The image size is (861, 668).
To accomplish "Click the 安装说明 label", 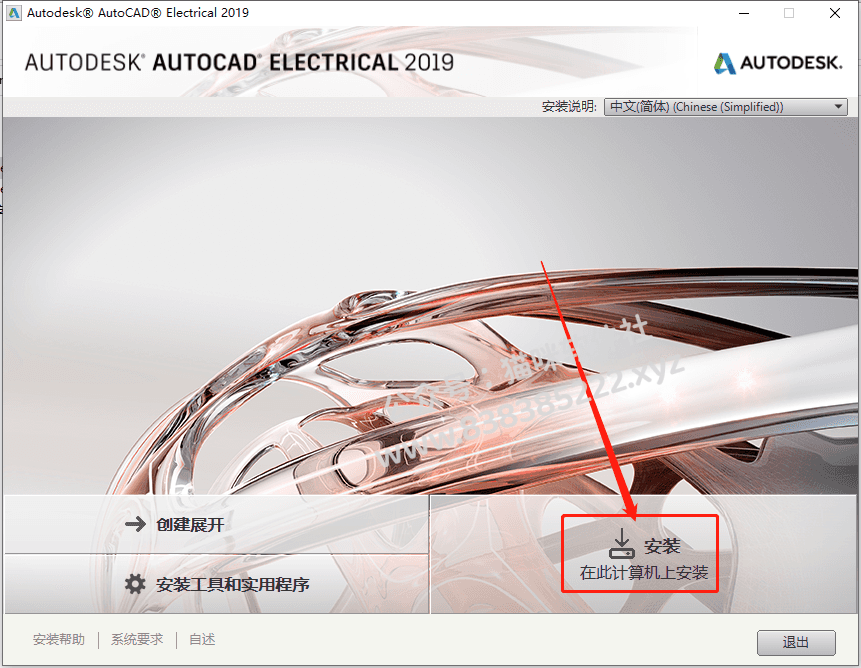I will pos(569,106).
